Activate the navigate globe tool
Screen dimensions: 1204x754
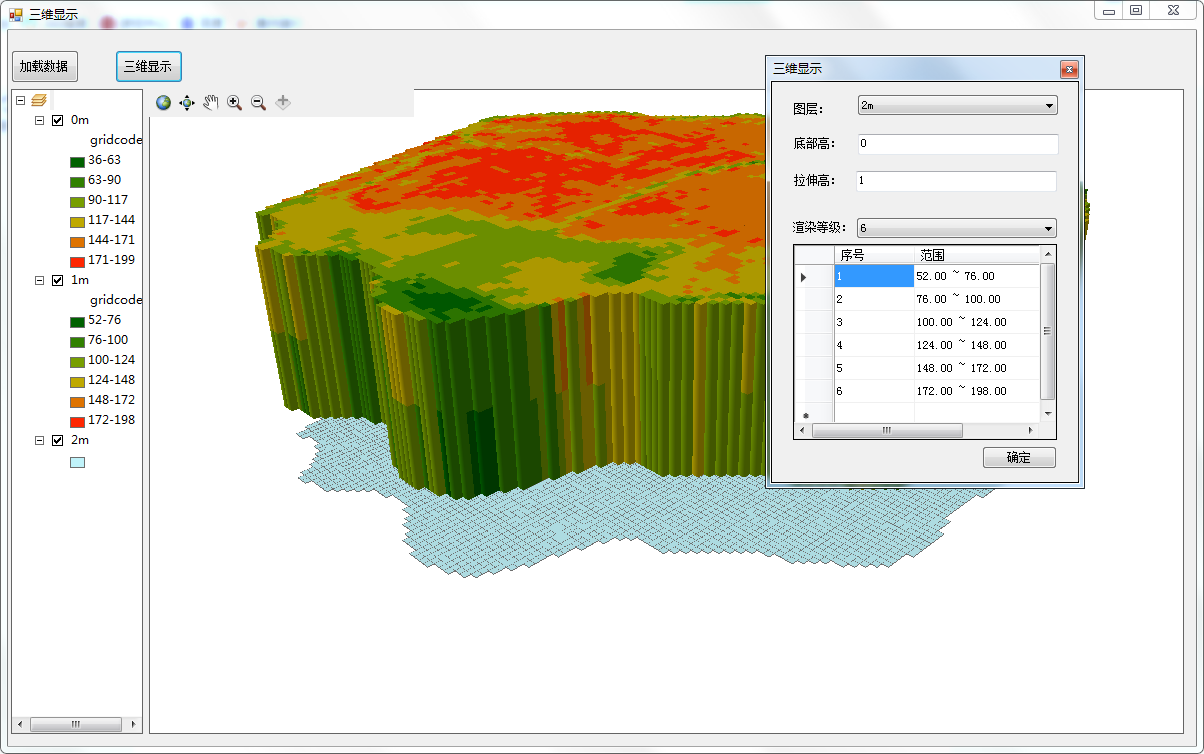[x=186, y=102]
